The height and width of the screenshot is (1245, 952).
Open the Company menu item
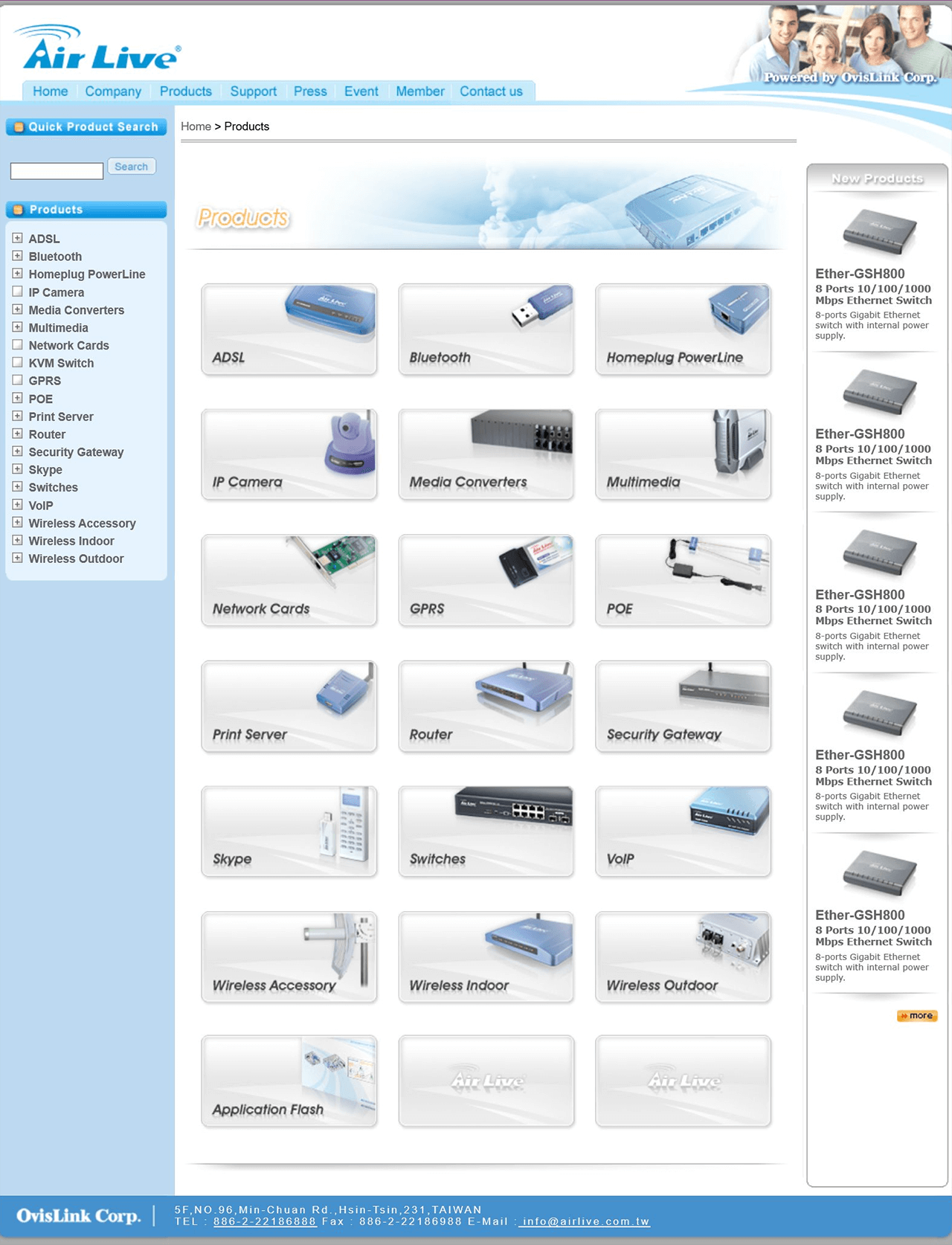[113, 91]
